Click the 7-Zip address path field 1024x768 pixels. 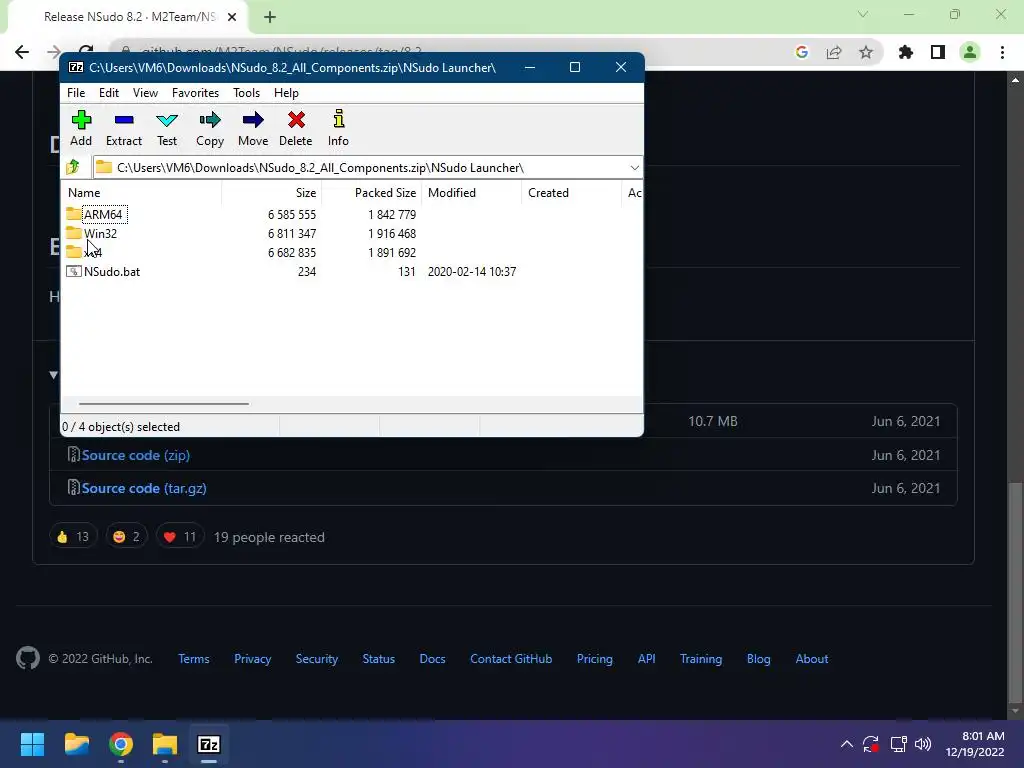368,168
